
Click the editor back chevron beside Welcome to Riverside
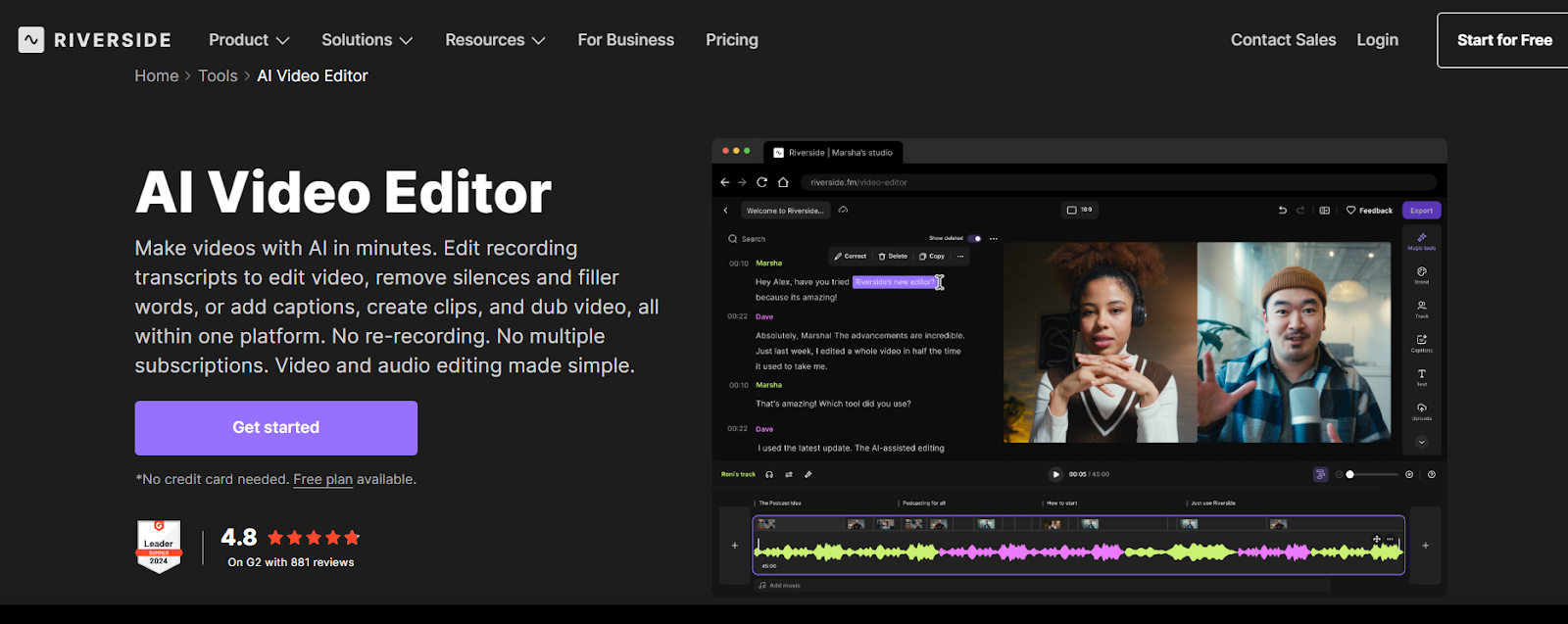point(725,211)
